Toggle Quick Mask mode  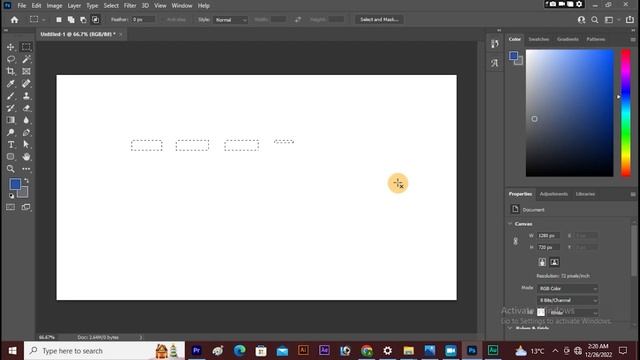(11, 207)
